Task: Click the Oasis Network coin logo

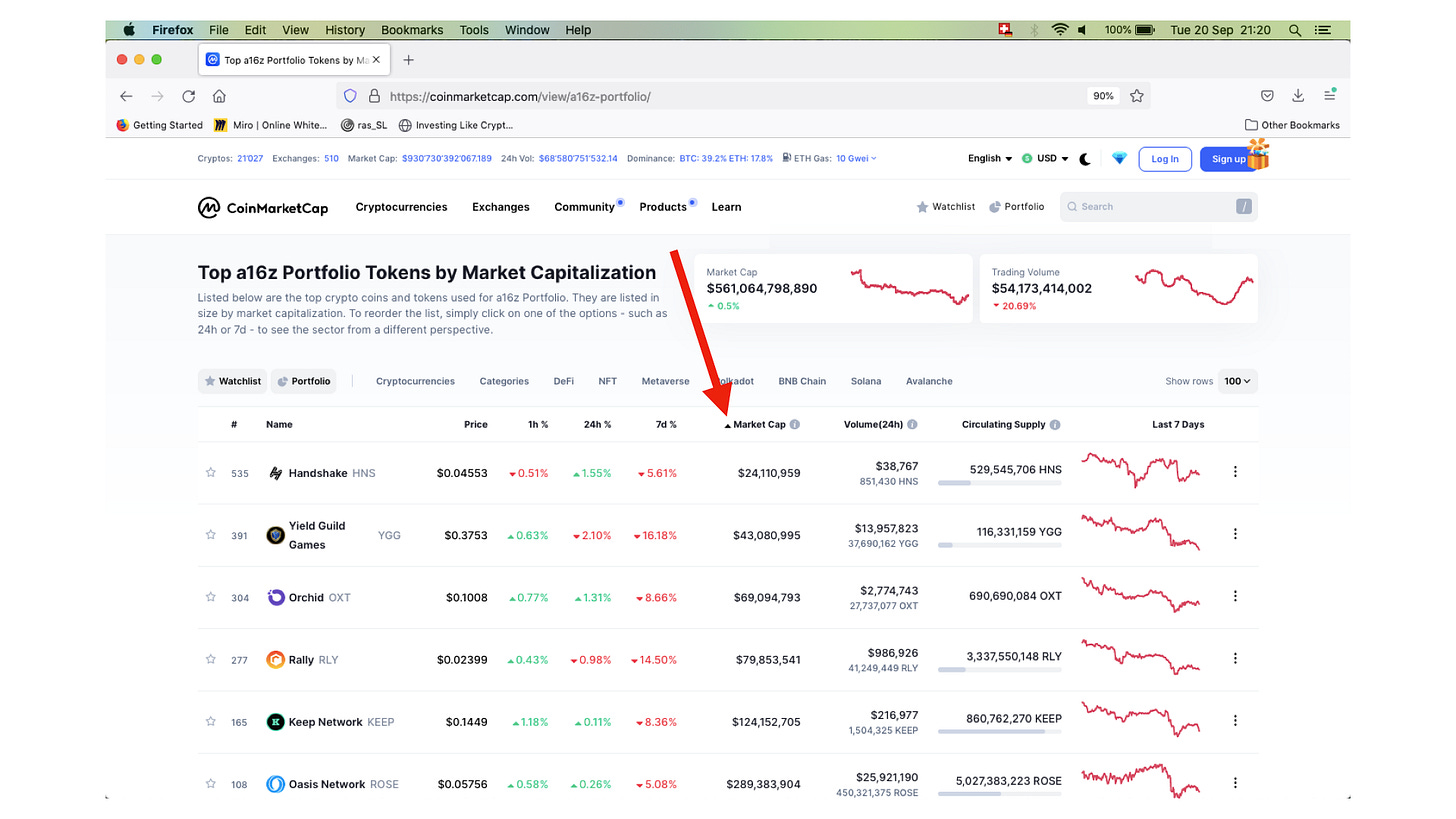Action: [x=276, y=784]
